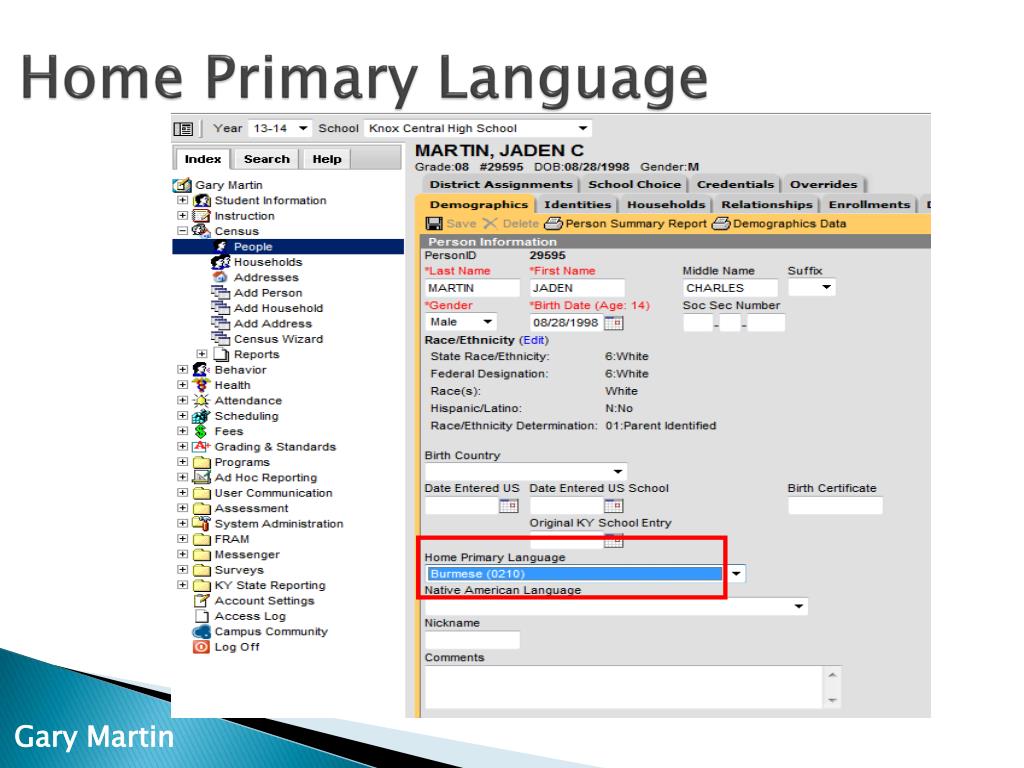Collapse the Census tree node
1024x768 pixels.
click(x=183, y=231)
